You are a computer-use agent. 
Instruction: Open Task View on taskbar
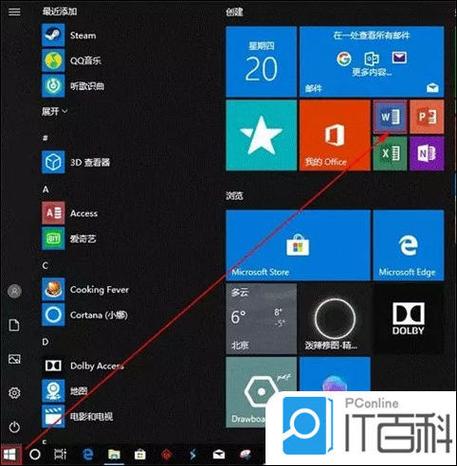pyautogui.click(x=60, y=454)
